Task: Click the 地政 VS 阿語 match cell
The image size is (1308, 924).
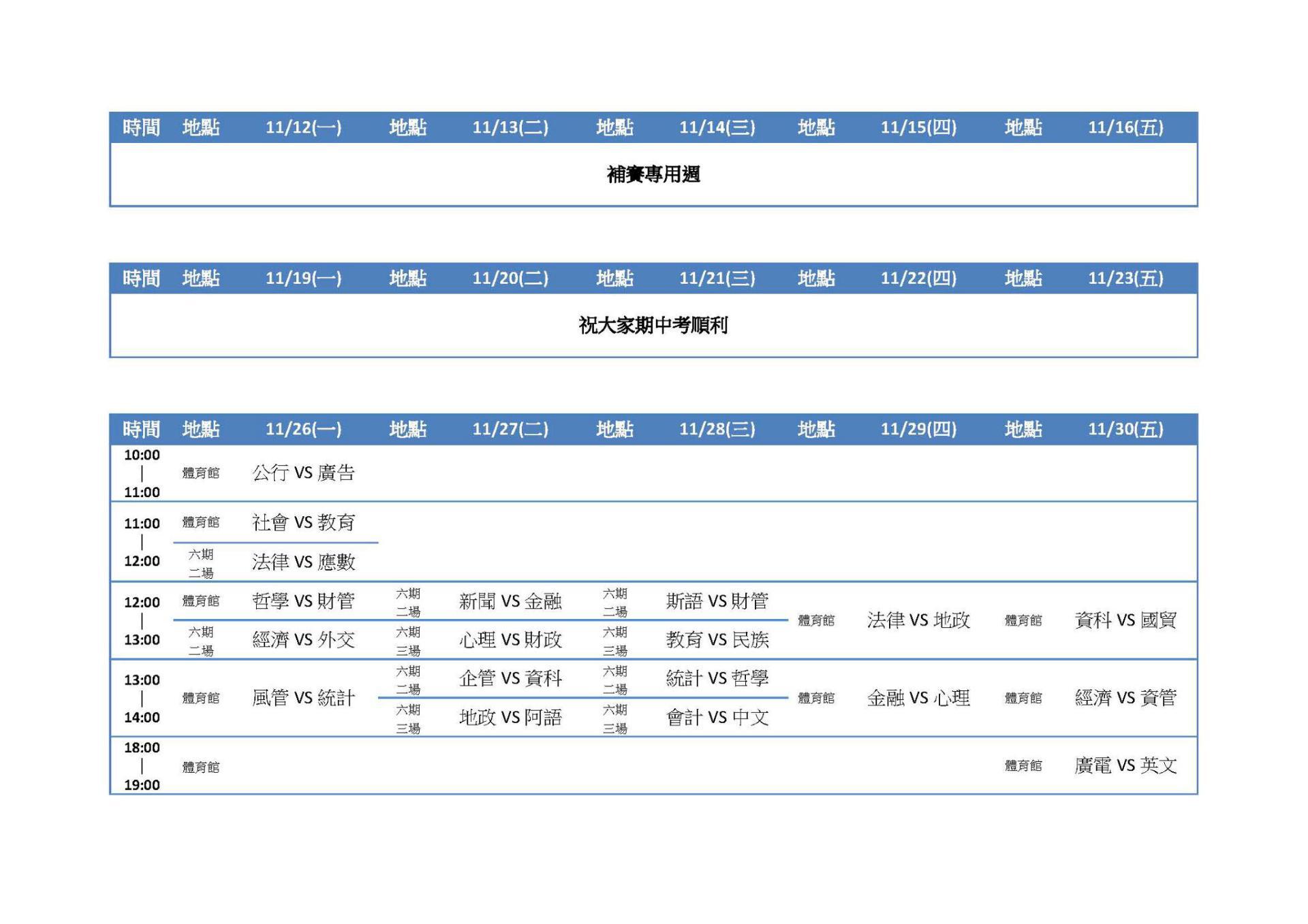Action: coord(510,717)
